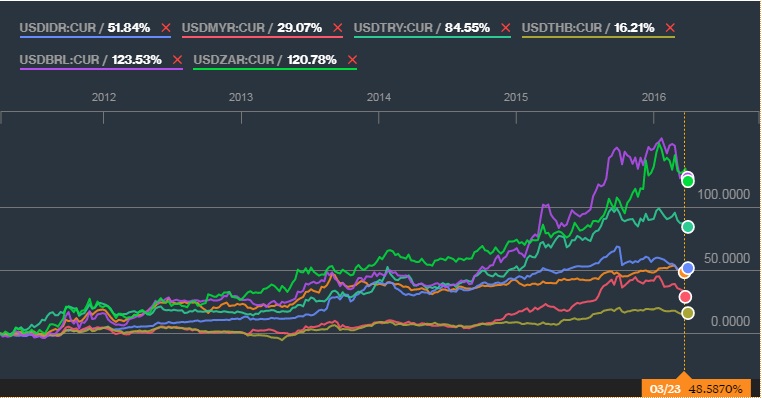Click the 2016 label on the time axis
Screen dimensions: 762x398
pyautogui.click(x=654, y=97)
